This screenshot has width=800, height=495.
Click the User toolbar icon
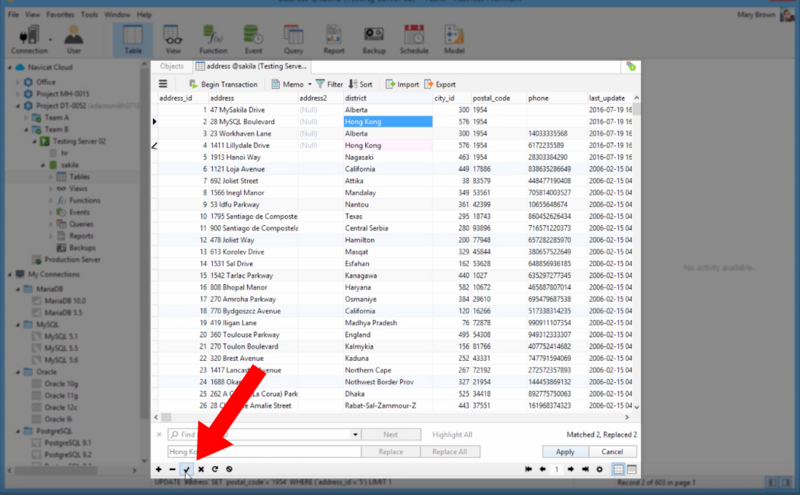(x=73, y=40)
